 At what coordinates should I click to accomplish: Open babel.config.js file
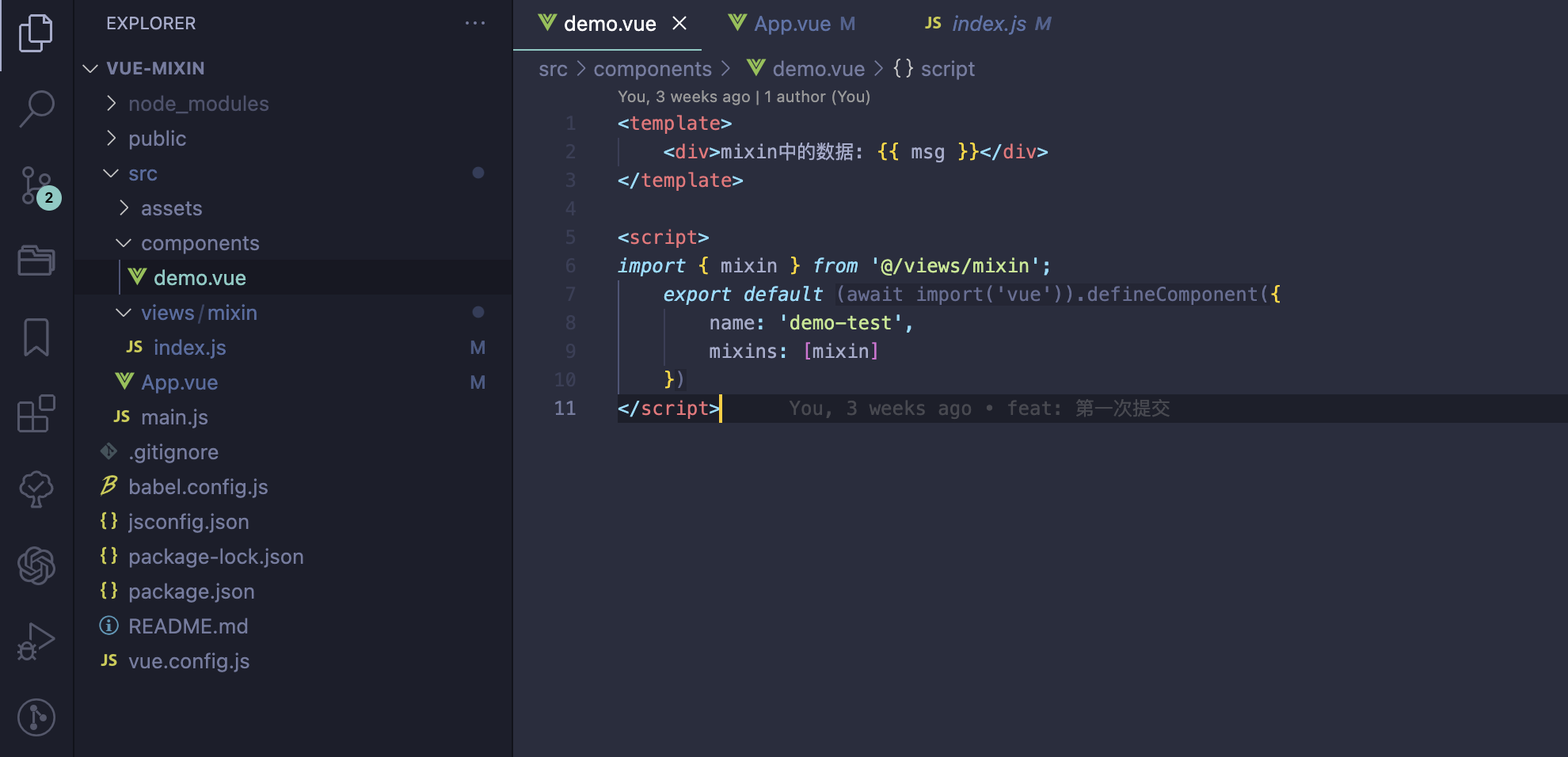coord(293,487)
